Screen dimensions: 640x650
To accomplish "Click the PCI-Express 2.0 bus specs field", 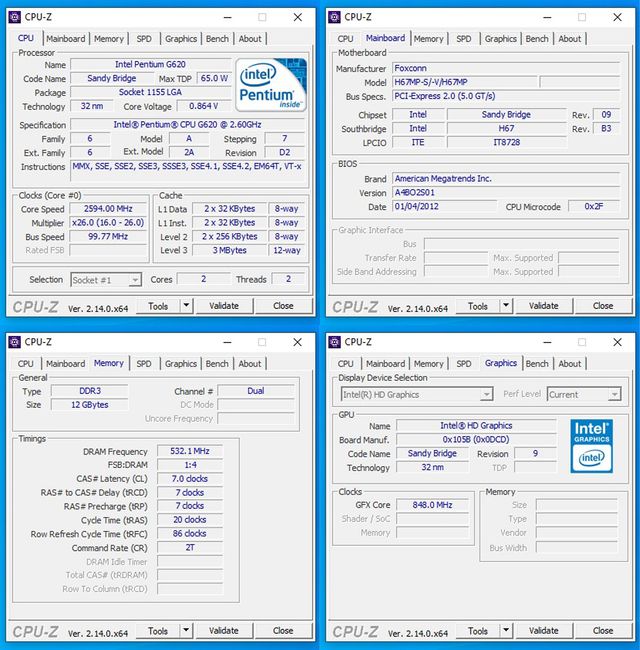I will [x=506, y=96].
